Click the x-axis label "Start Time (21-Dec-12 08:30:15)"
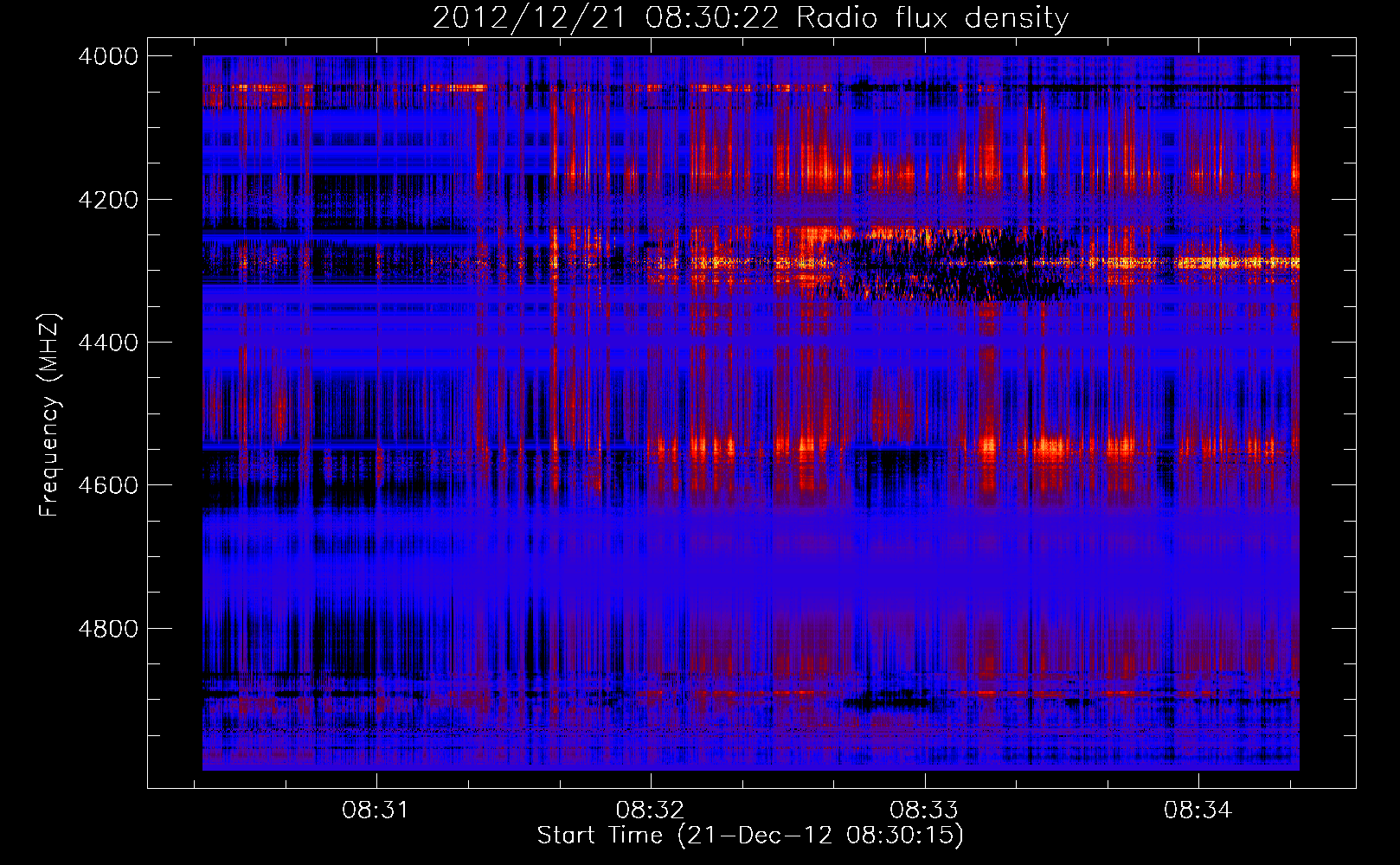Screen dimensions: 1400x865 coord(750,836)
